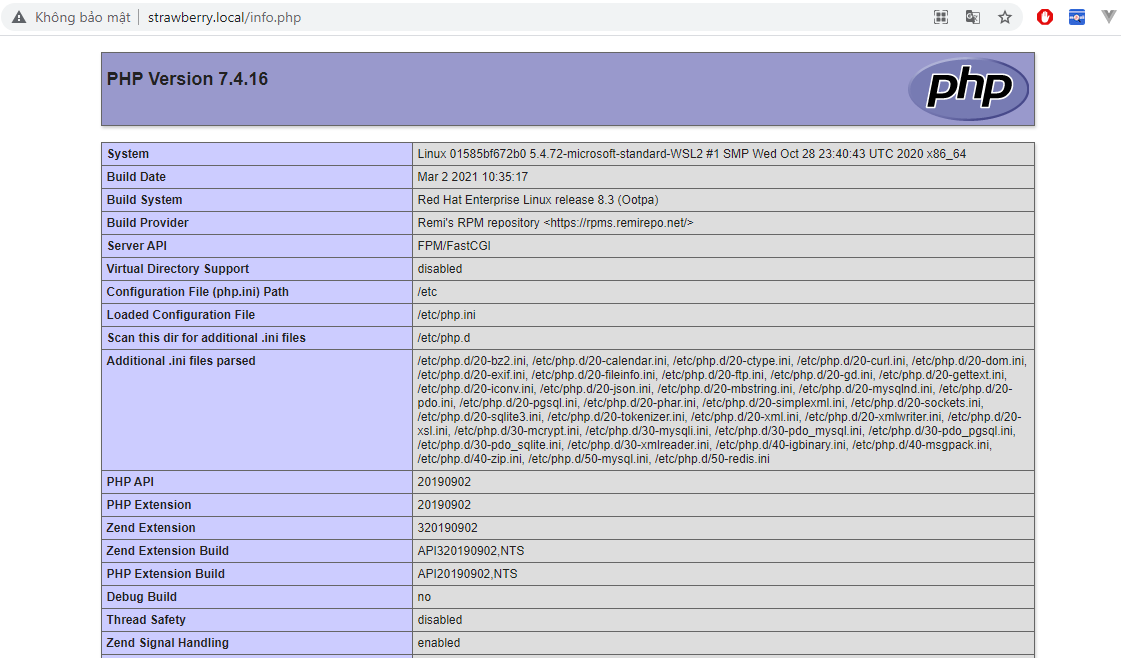1121x658 pixels.
Task: Select the Configuration File (php.ini) Path label
Action: click(197, 291)
